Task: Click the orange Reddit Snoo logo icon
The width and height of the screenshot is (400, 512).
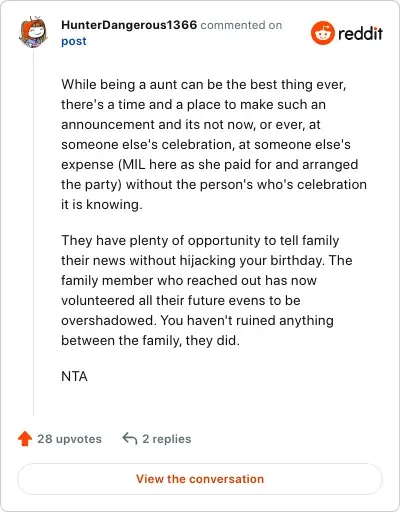Action: pos(322,33)
